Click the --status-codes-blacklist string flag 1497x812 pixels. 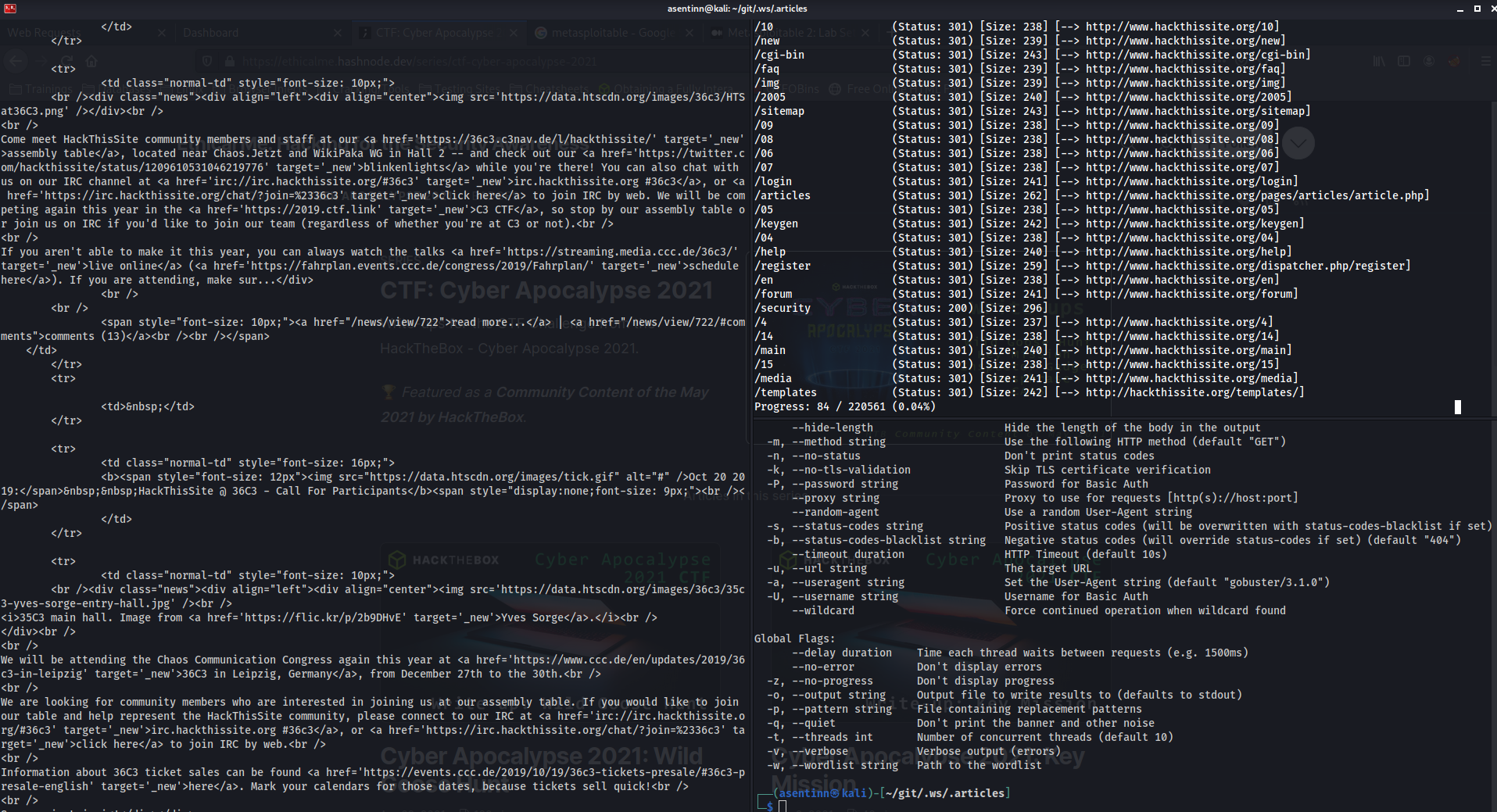click(888, 540)
